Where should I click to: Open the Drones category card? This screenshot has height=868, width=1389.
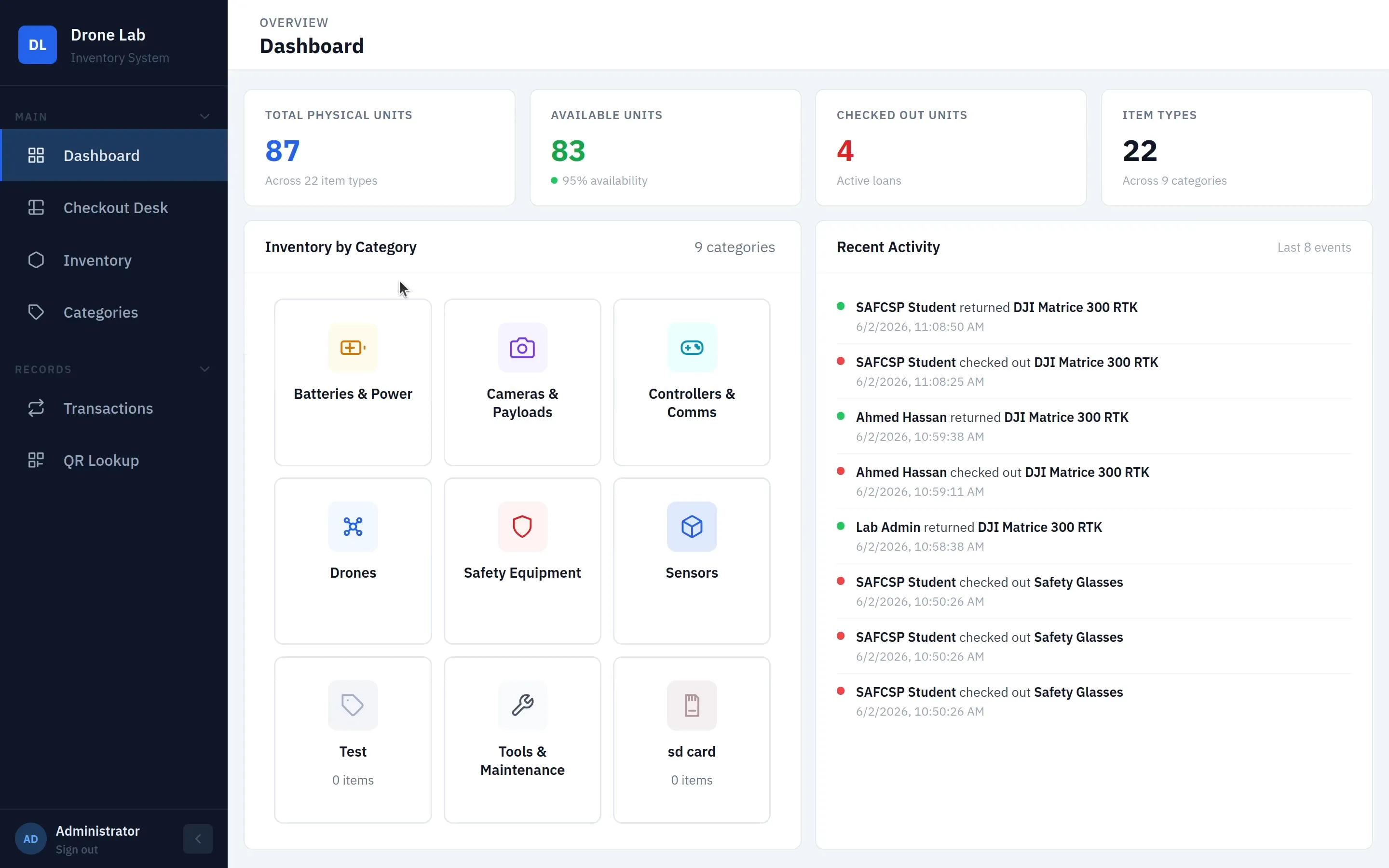(x=353, y=561)
